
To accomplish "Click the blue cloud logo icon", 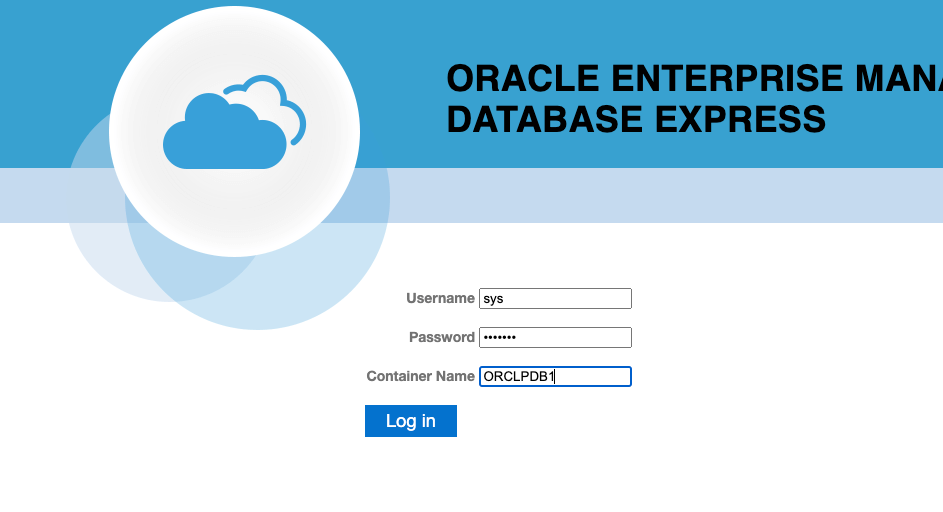I will pos(235,122).
